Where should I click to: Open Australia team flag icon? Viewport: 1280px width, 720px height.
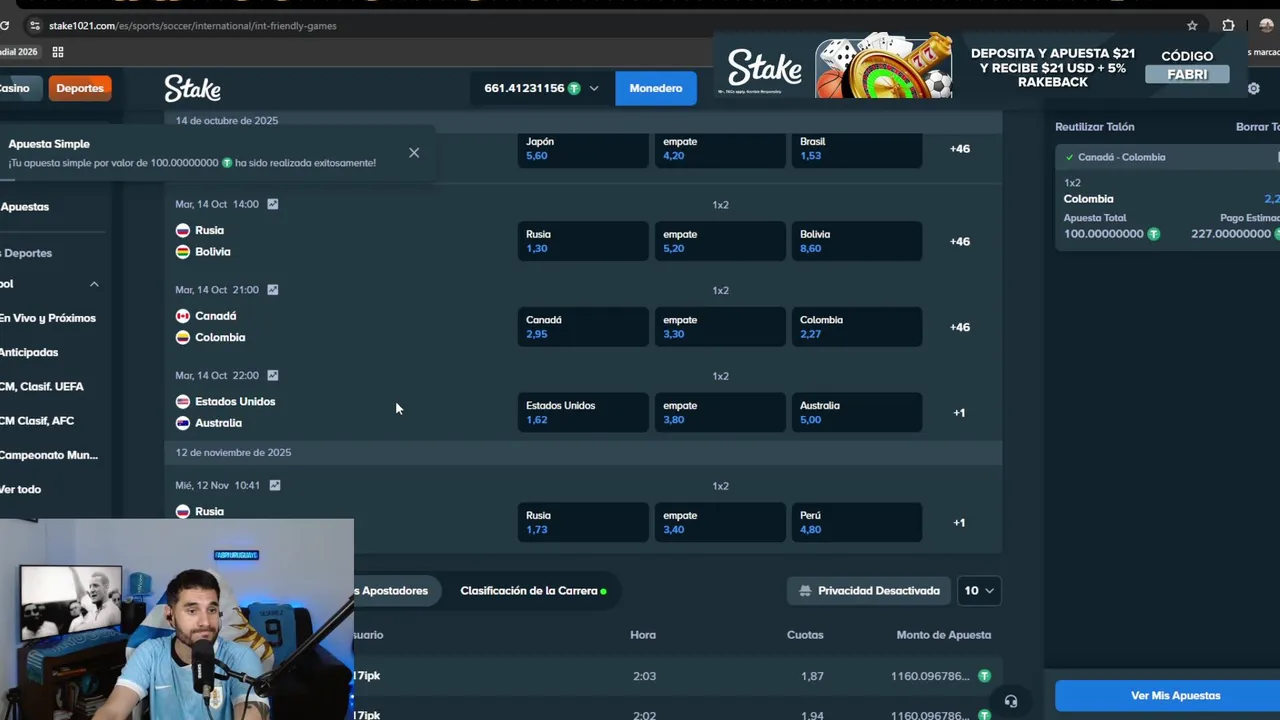point(182,423)
